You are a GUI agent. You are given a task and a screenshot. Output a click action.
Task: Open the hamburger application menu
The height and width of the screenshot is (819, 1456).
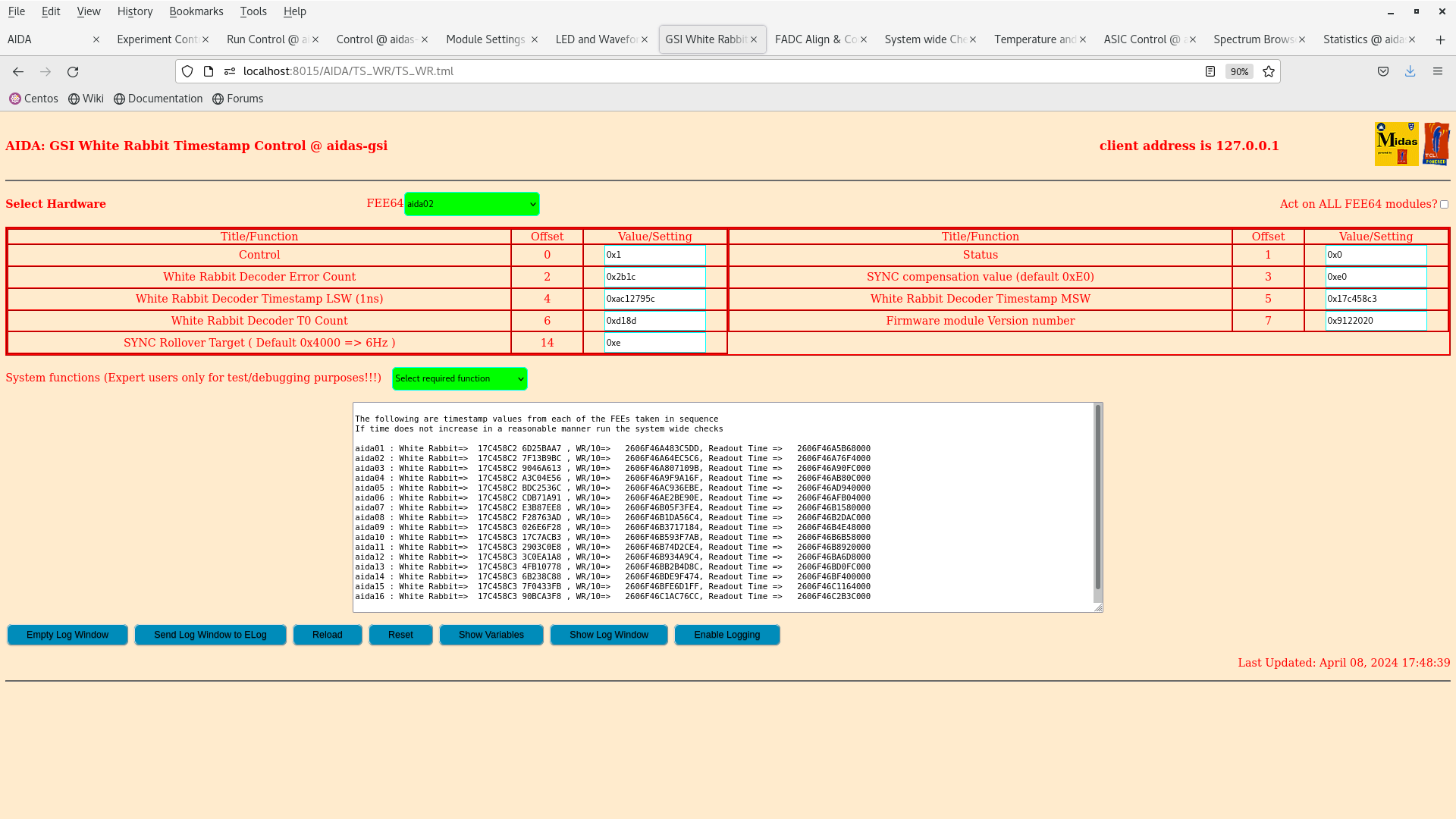tap(1437, 71)
